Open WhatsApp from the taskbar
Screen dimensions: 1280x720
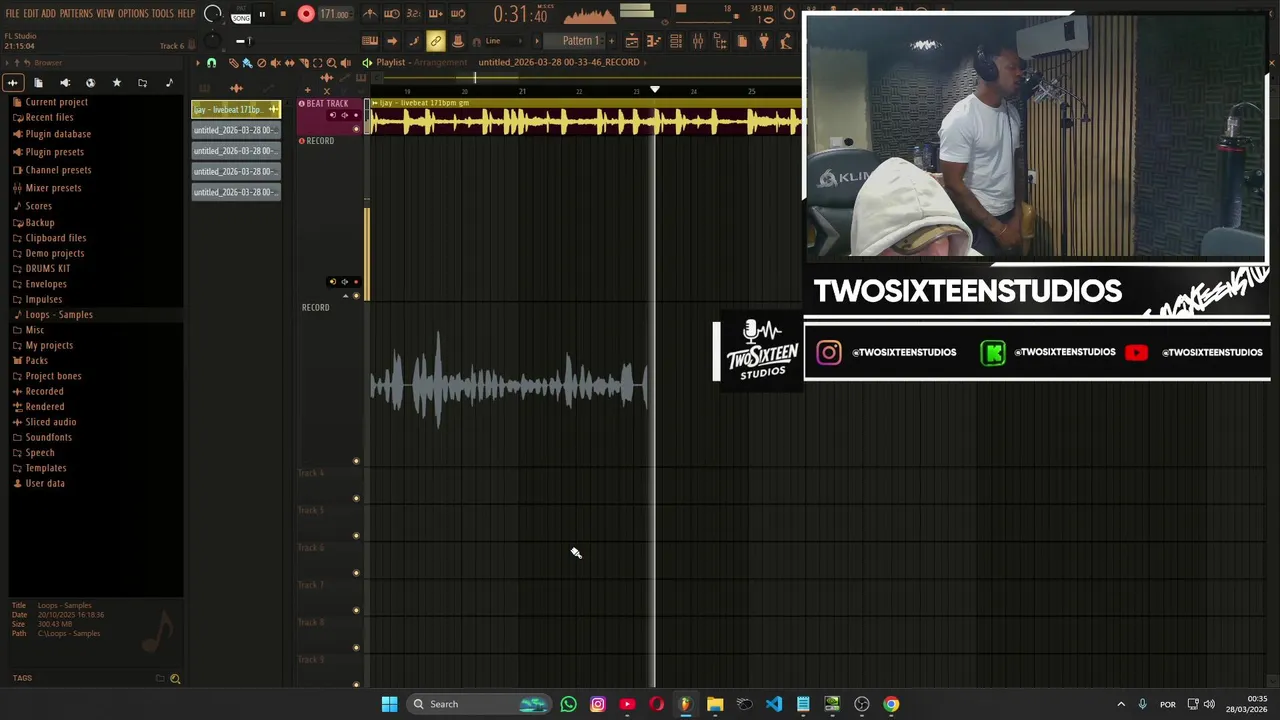[568, 704]
